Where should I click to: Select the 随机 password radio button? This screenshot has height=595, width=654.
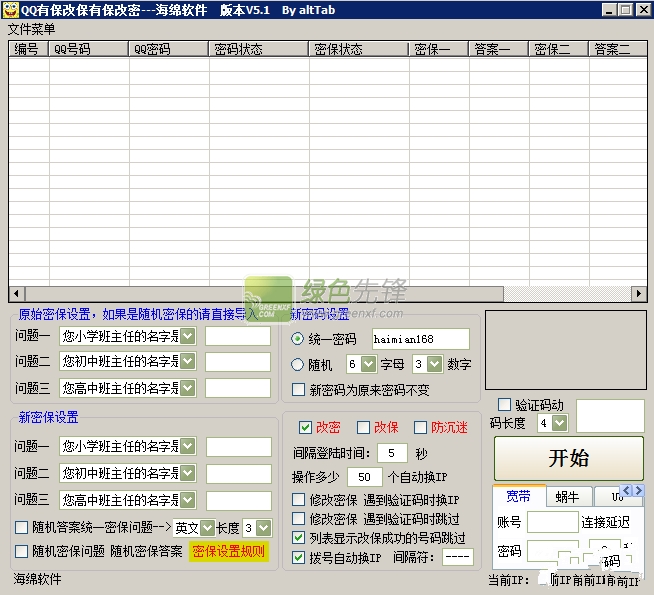[x=297, y=365]
